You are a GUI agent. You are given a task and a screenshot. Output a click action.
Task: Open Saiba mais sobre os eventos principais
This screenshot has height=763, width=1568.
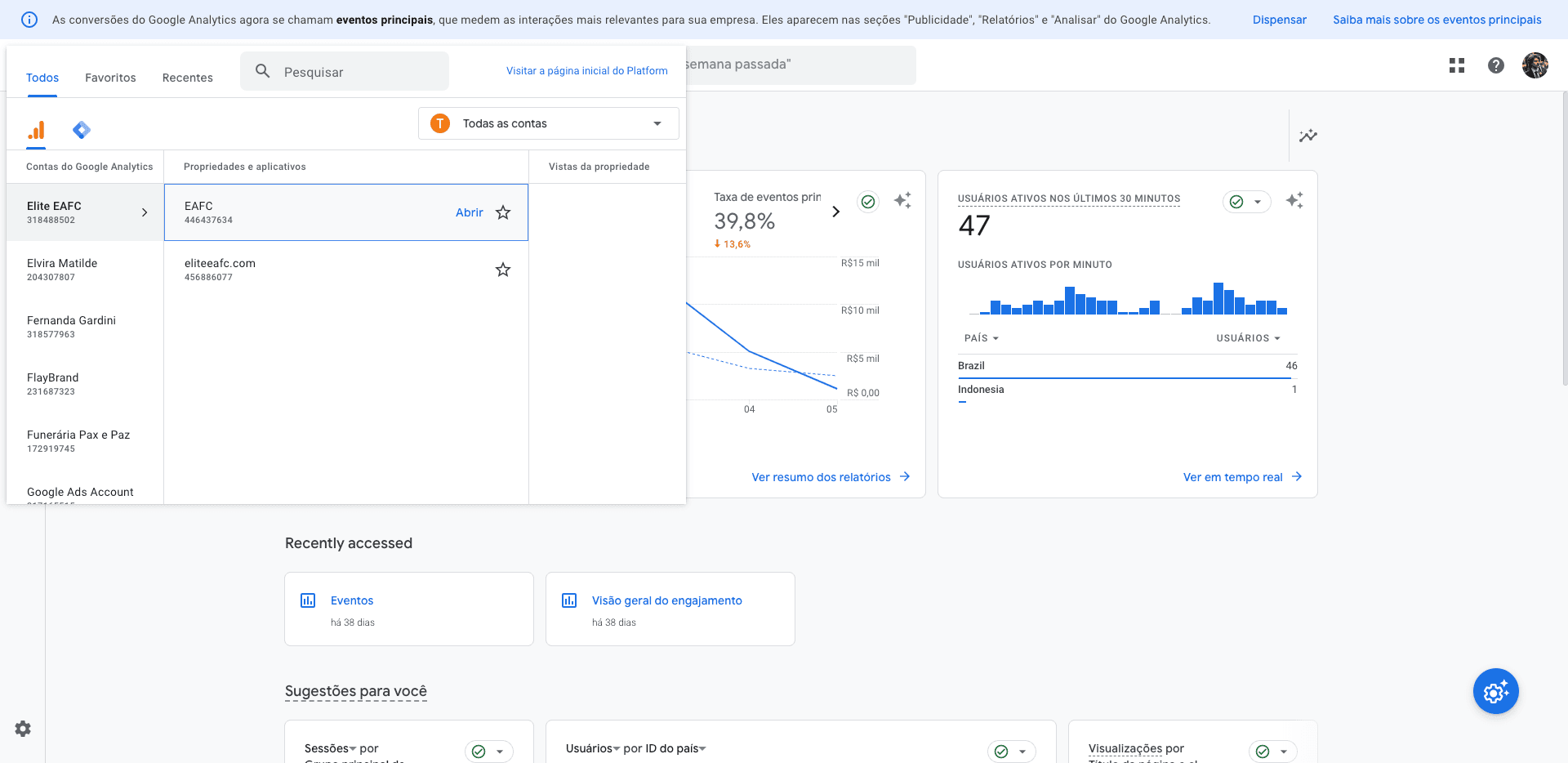(x=1437, y=20)
